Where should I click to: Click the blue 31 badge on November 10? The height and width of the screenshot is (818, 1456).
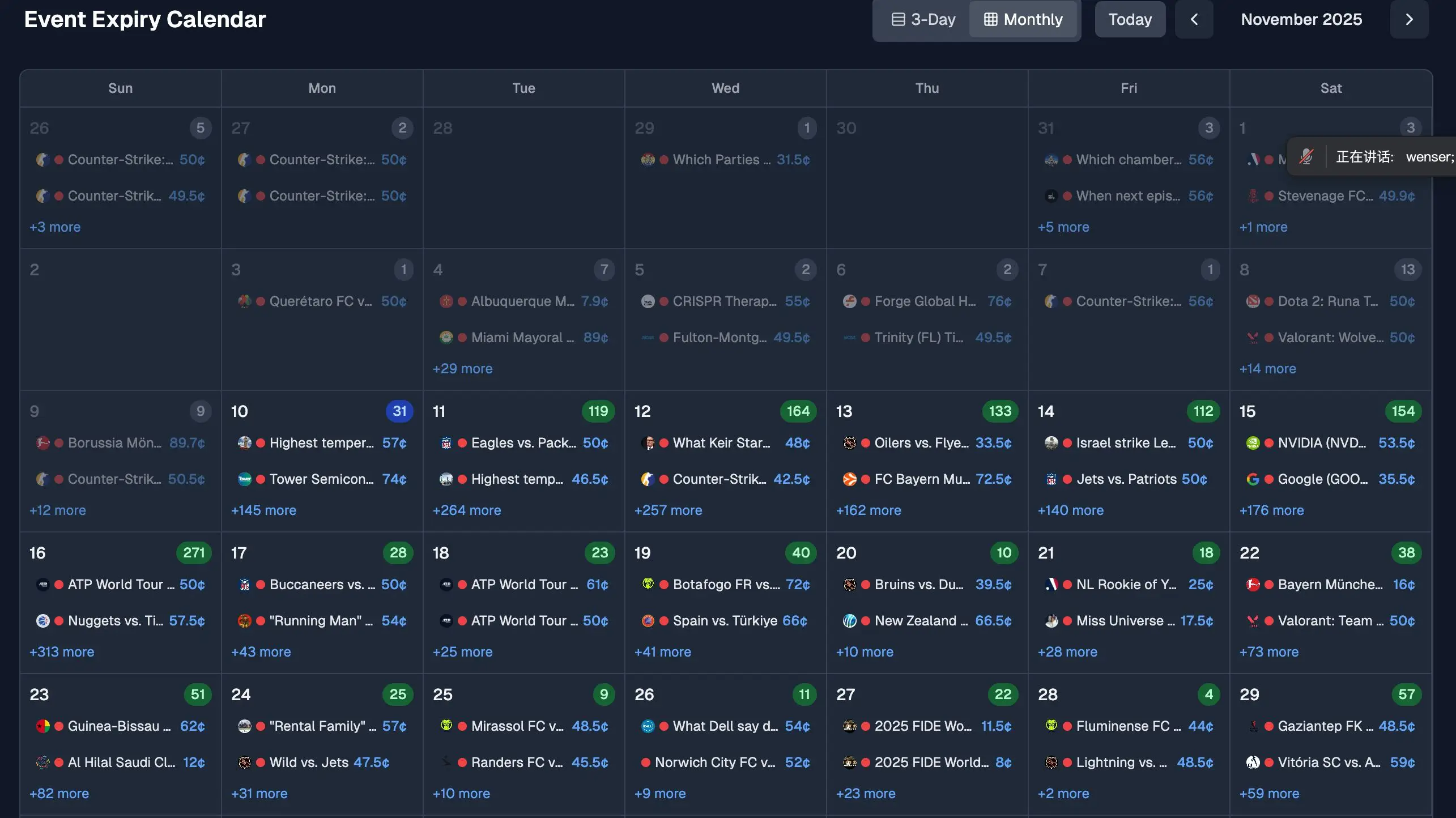click(x=399, y=411)
